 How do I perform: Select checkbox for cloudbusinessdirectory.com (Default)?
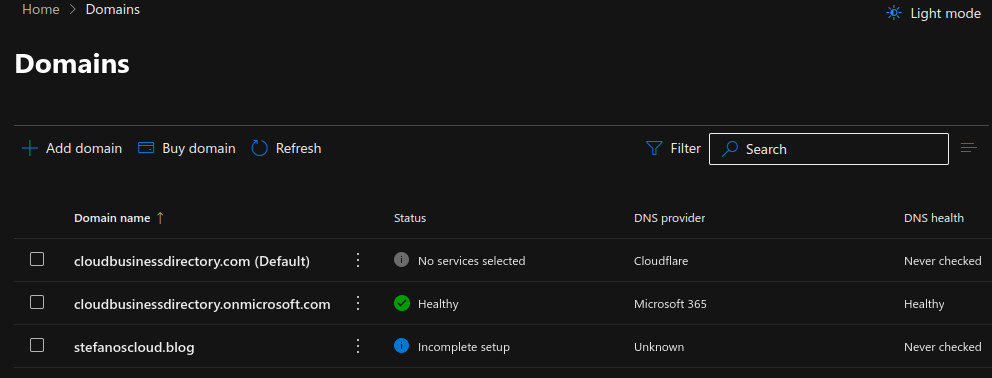(x=37, y=259)
